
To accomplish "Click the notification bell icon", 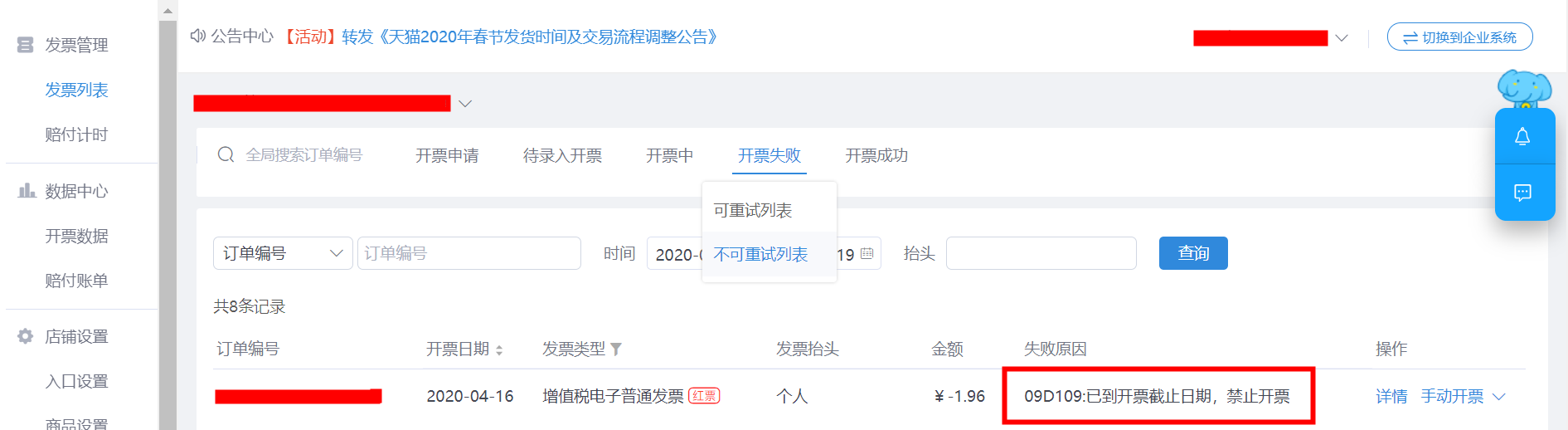I will point(1522,137).
